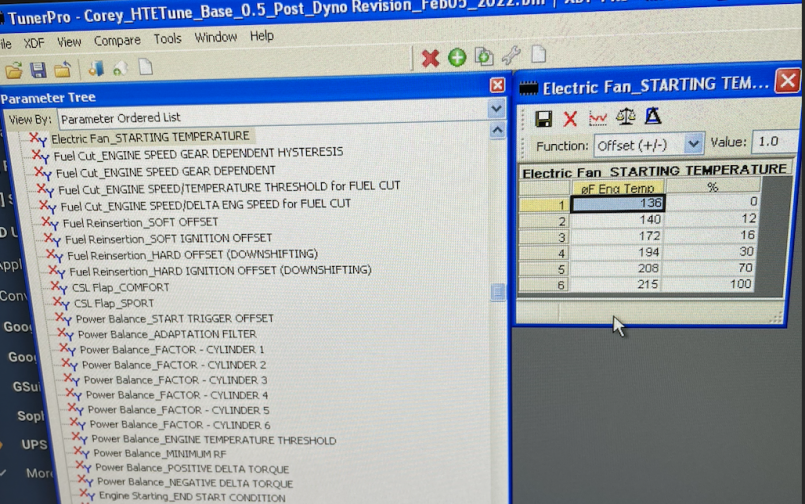This screenshot has width=805, height=504.
Task: Click the balance scales compare icon
Action: (625, 117)
